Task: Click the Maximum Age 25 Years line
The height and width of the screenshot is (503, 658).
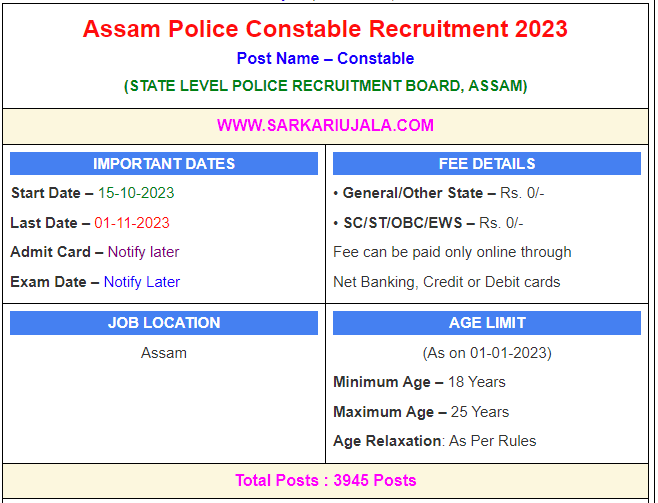Action: 421,412
